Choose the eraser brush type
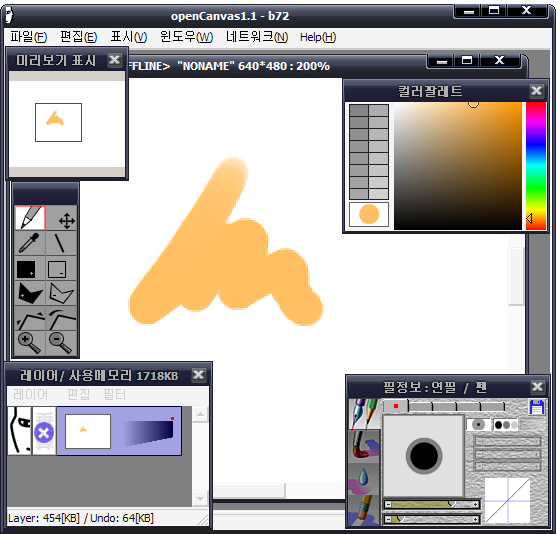The image size is (556, 534). tap(364, 510)
